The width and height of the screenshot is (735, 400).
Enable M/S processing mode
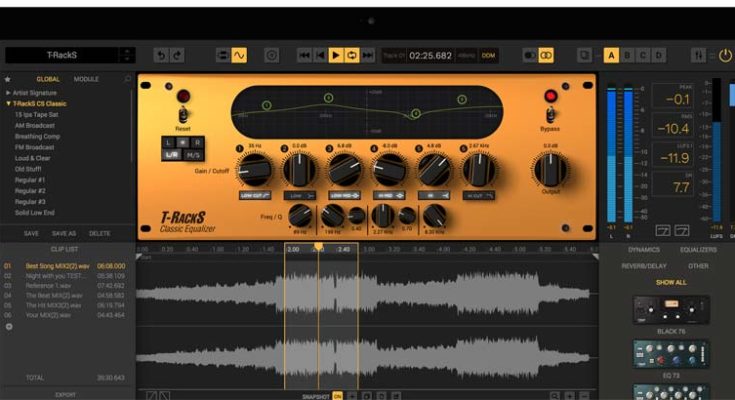[x=194, y=155]
